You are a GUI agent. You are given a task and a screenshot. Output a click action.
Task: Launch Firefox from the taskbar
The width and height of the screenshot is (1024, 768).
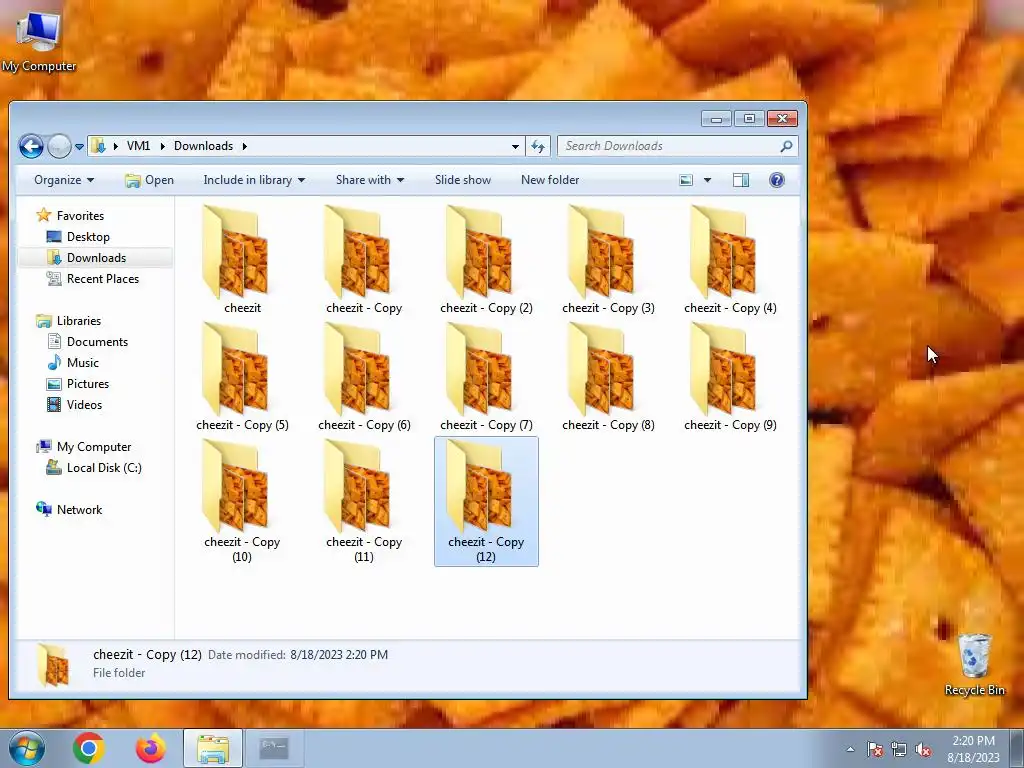click(x=150, y=748)
